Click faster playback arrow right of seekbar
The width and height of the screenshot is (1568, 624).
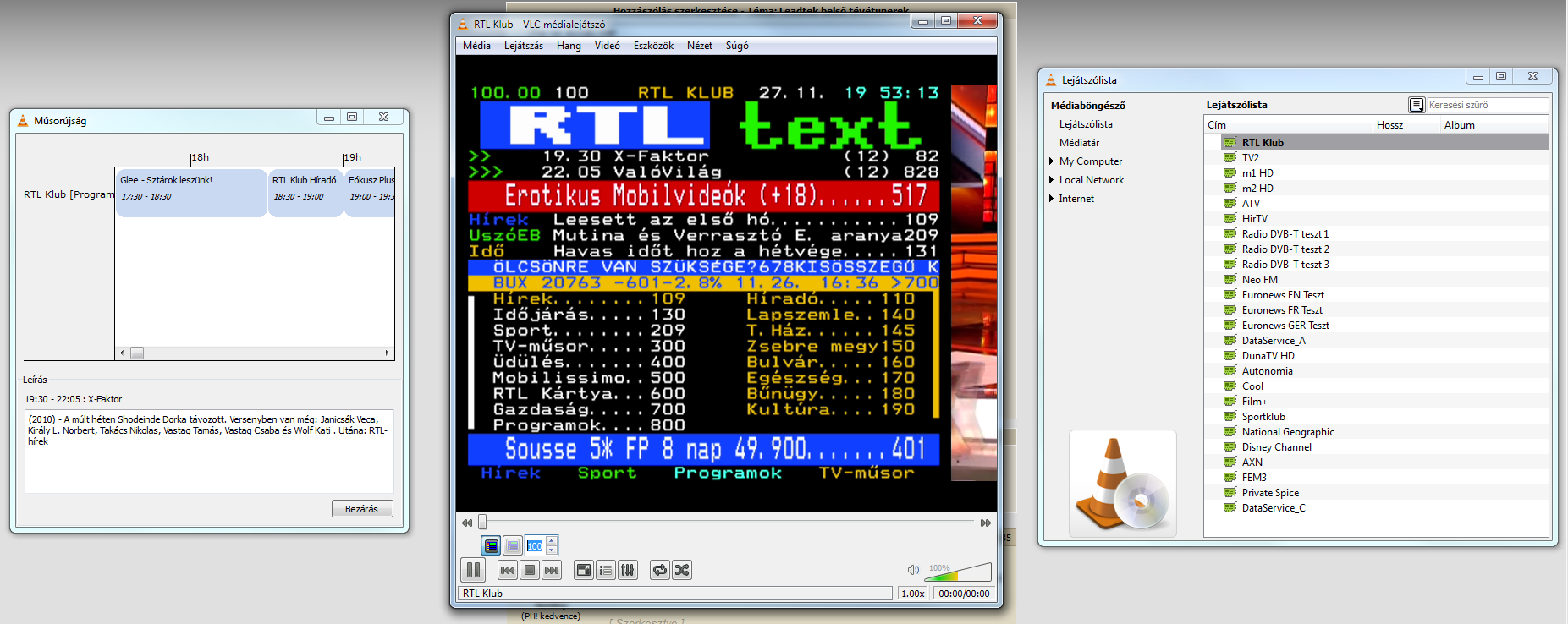point(986,523)
